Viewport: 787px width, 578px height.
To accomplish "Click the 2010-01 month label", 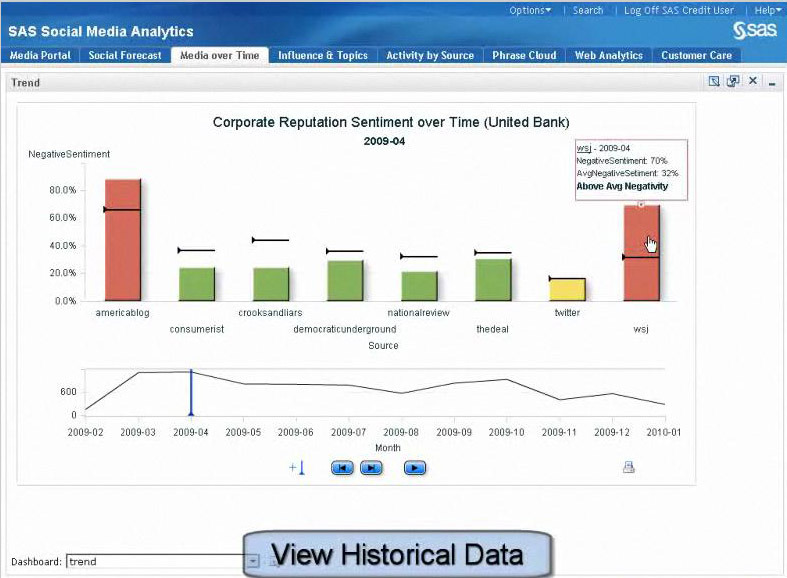I will click(664, 432).
